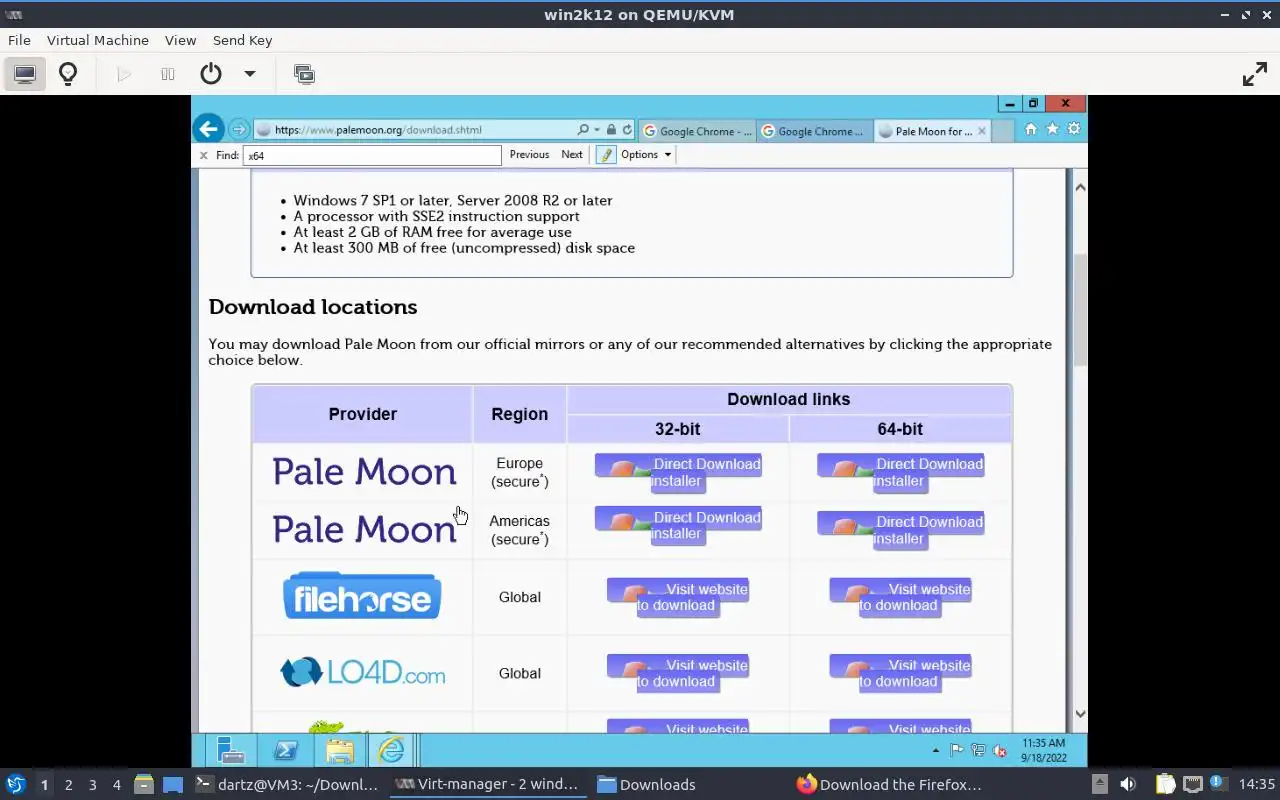
Task: Click Europe 32-bit Direct Download installer
Action: [x=678, y=472]
